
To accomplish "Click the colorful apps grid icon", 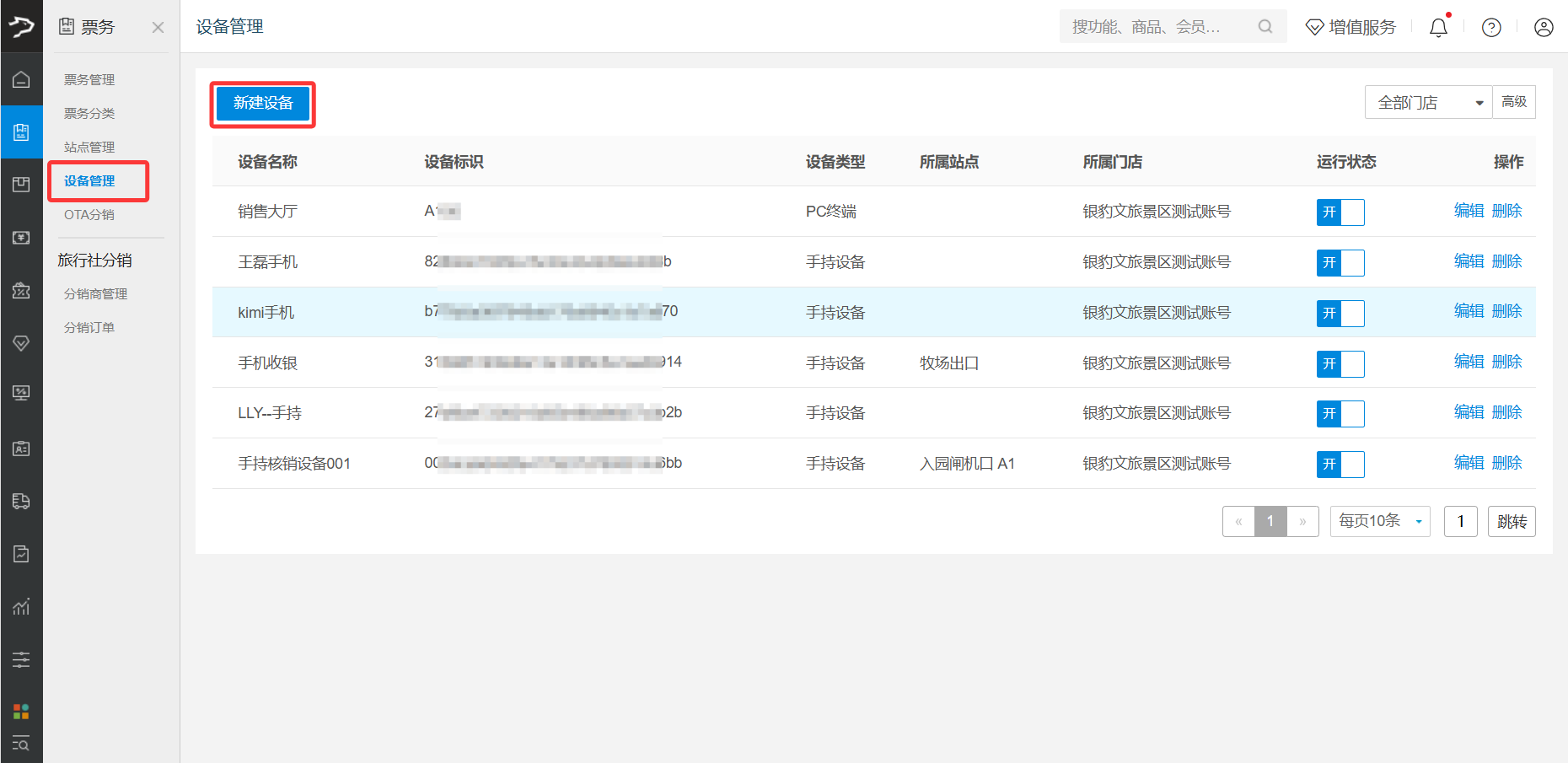I will click(21, 711).
